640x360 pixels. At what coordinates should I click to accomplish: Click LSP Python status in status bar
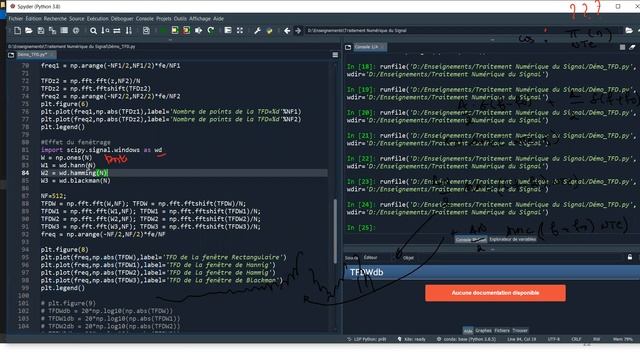(x=367, y=340)
